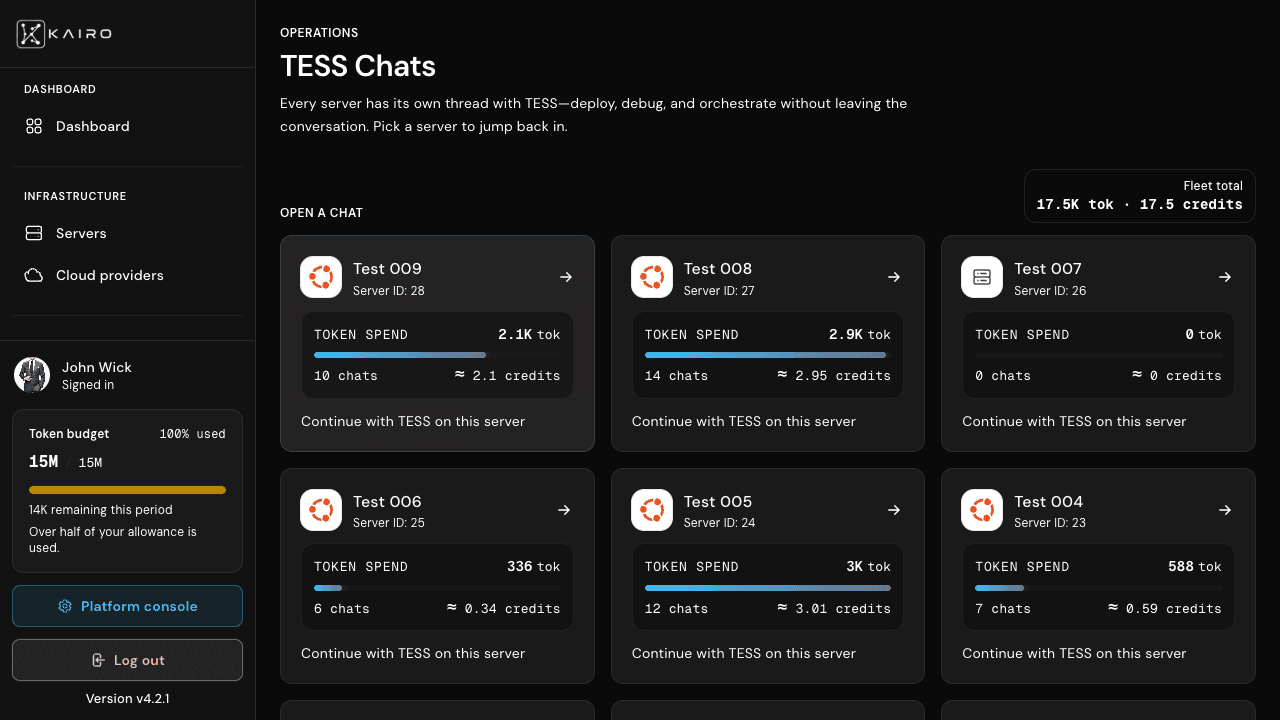Click 'Server ID: 26' text
The image size is (1280, 720).
[1050, 291]
